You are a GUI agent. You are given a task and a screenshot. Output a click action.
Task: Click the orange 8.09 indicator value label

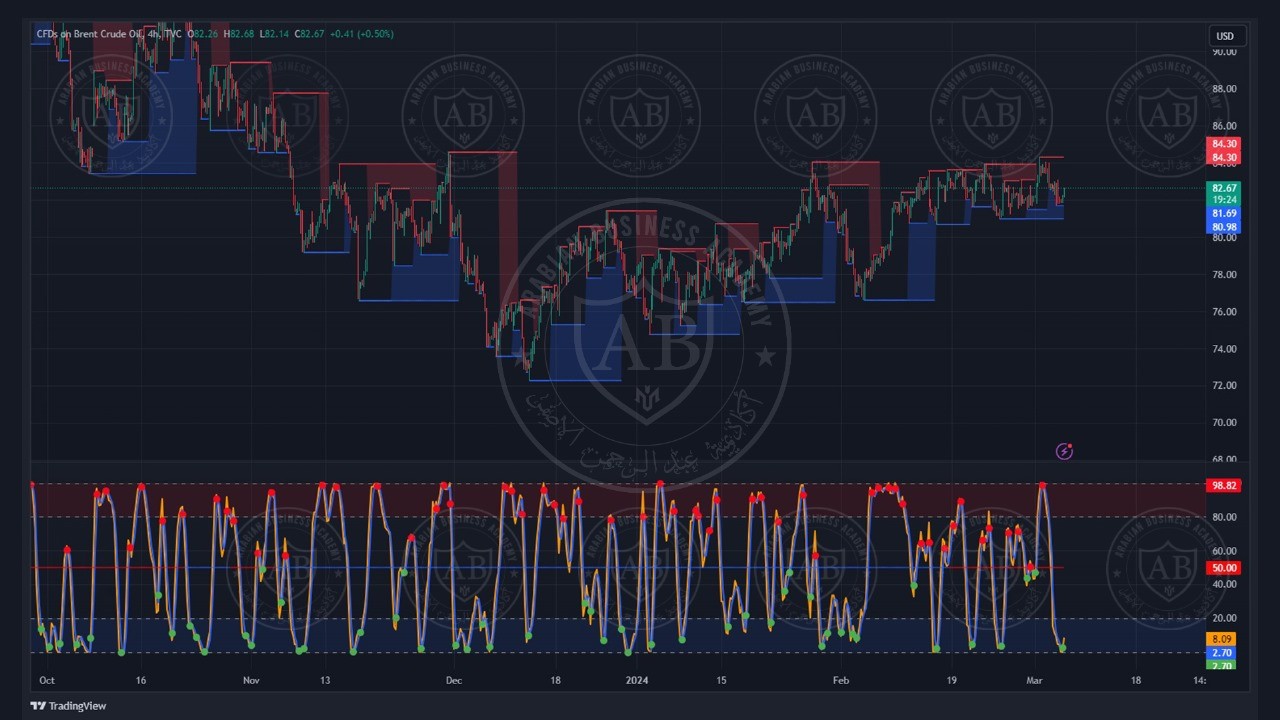pos(1222,639)
